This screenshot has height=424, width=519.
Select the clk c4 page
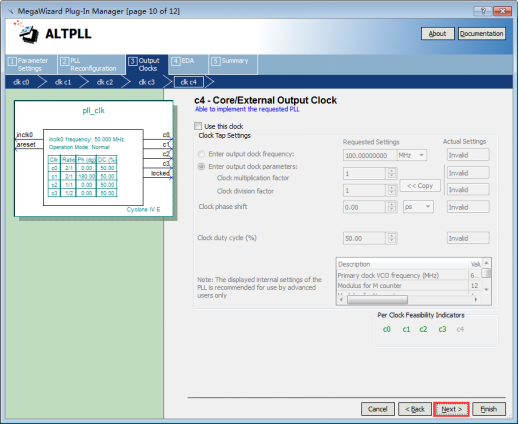click(x=189, y=82)
